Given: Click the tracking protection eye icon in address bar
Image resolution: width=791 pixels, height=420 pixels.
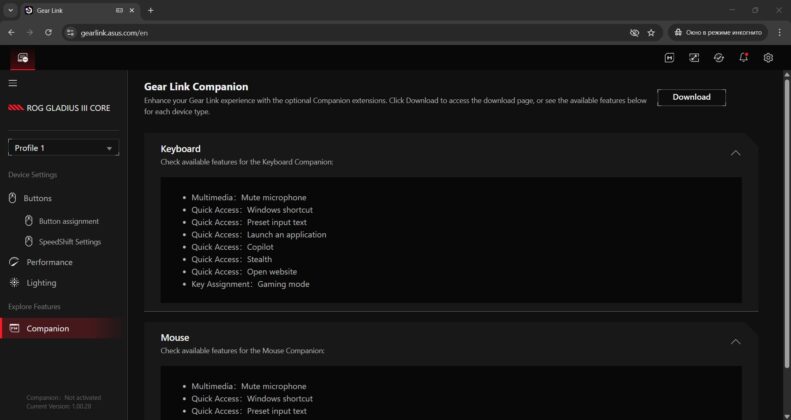Looking at the screenshot, I should [x=634, y=33].
